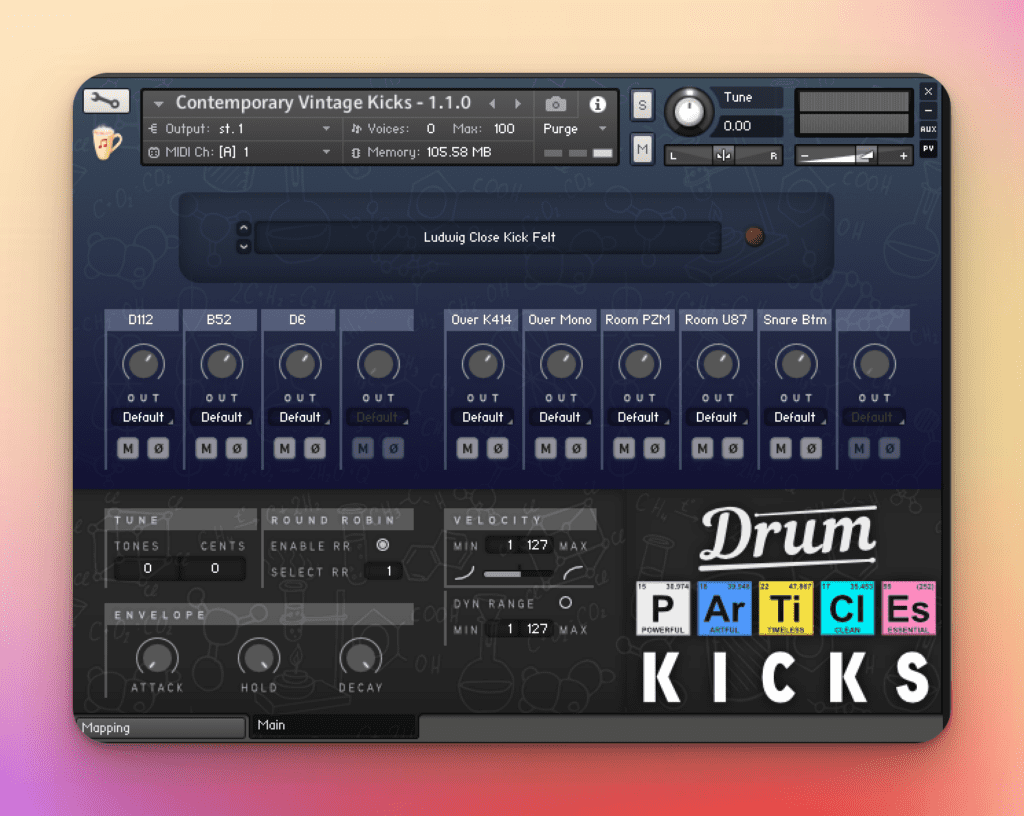Mute the Over K414 channel
This screenshot has height=816, width=1024.
click(x=468, y=448)
